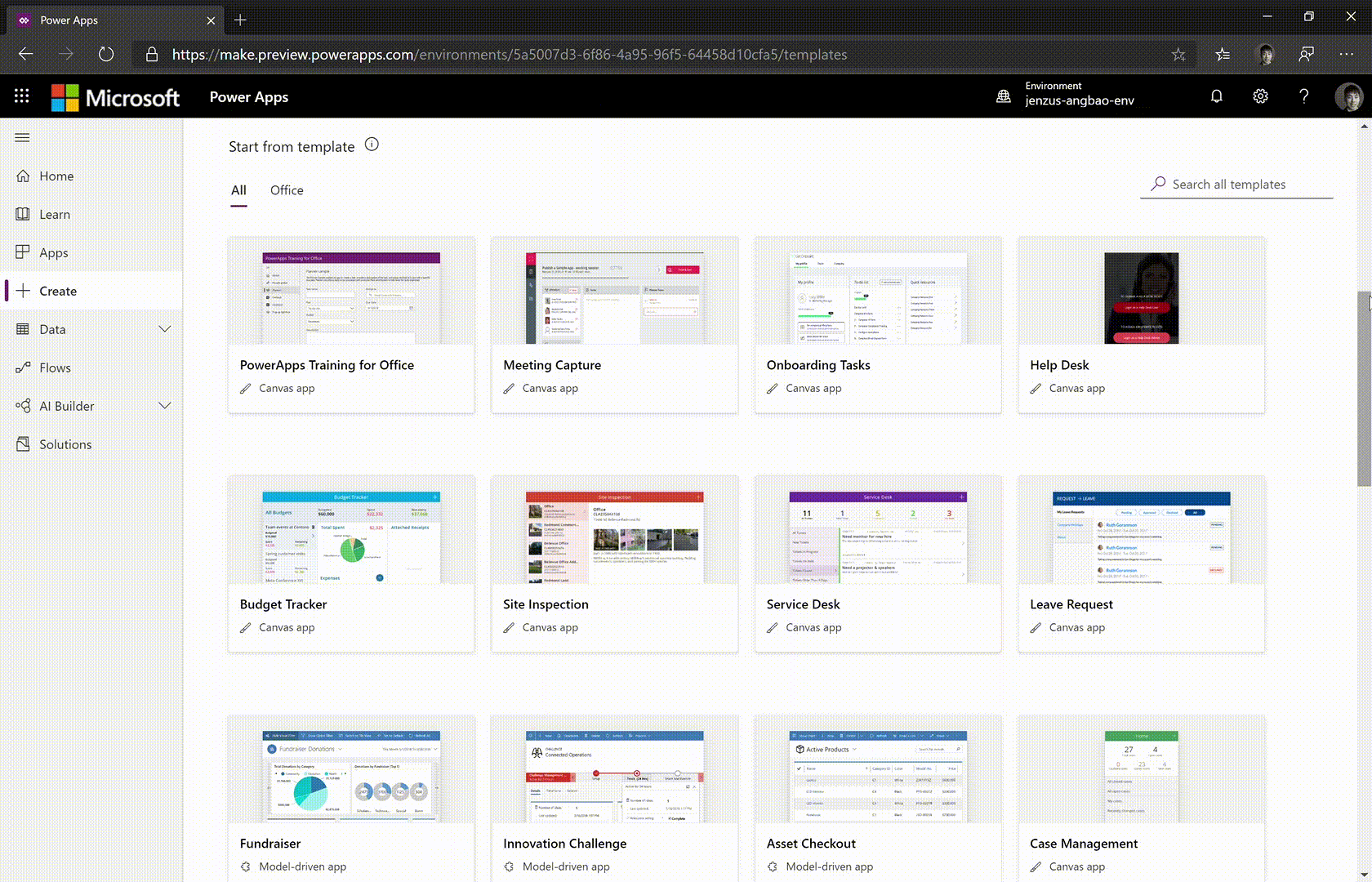Image resolution: width=1372 pixels, height=882 pixels.
Task: Expand the AI Builder section chevron
Action: tap(164, 406)
